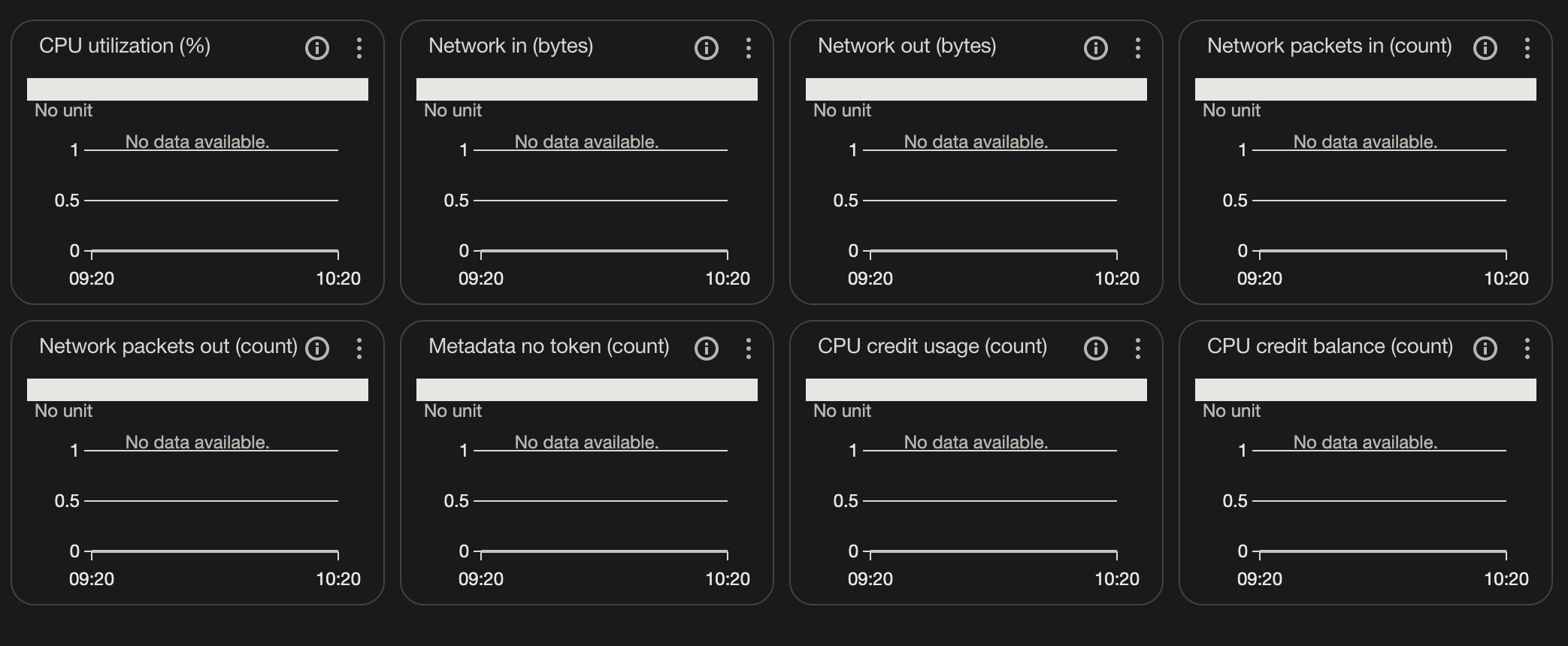Screen dimensions: 1568x646
Task: Show Metadata no token info icon
Action: (x=707, y=349)
